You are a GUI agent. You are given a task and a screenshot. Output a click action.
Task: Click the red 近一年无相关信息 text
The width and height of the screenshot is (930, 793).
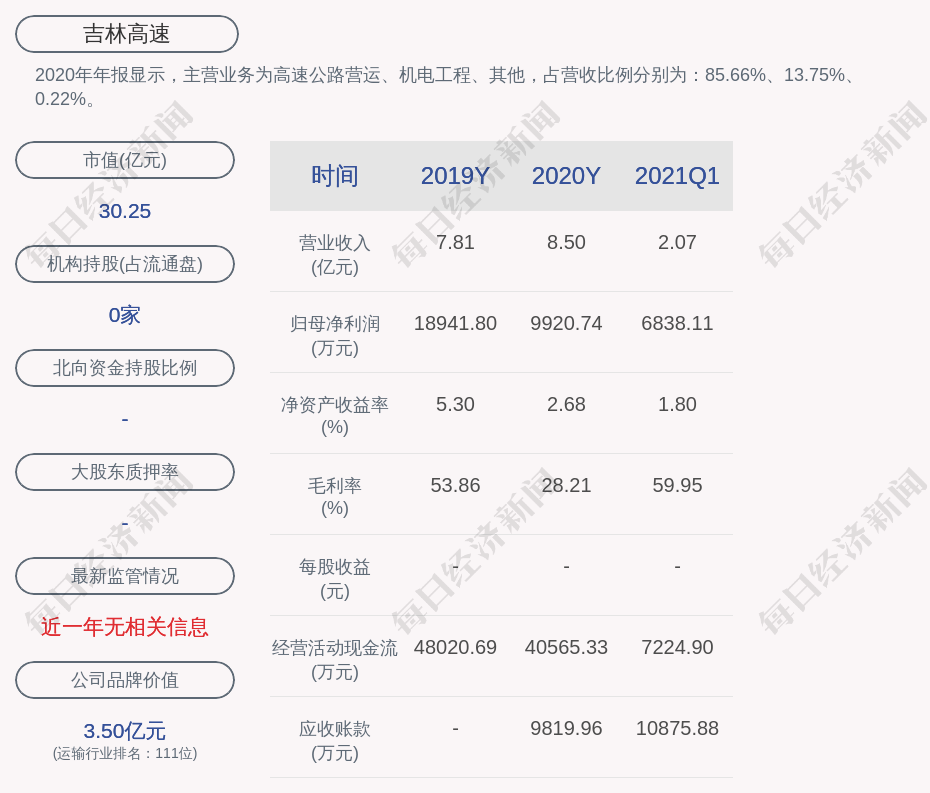pyautogui.click(x=125, y=627)
